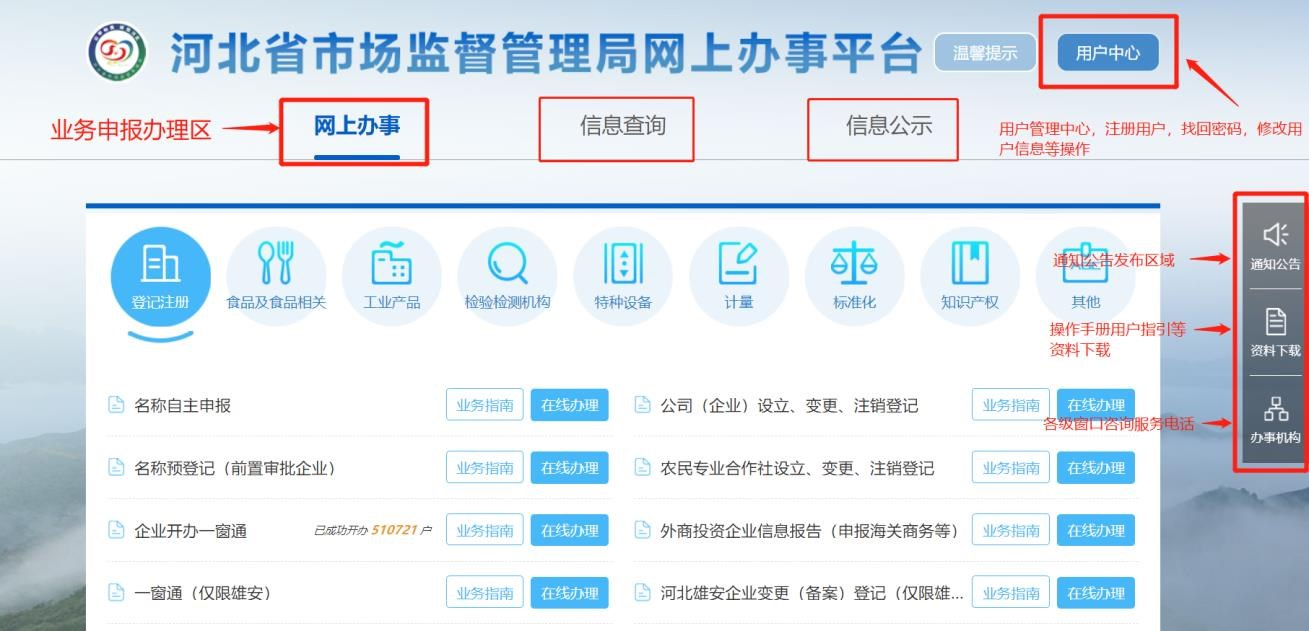Open 公司（企业）设立、变更、注销登记 service
Image resolution: width=1309 pixels, height=631 pixels.
pyautogui.click(x=790, y=406)
